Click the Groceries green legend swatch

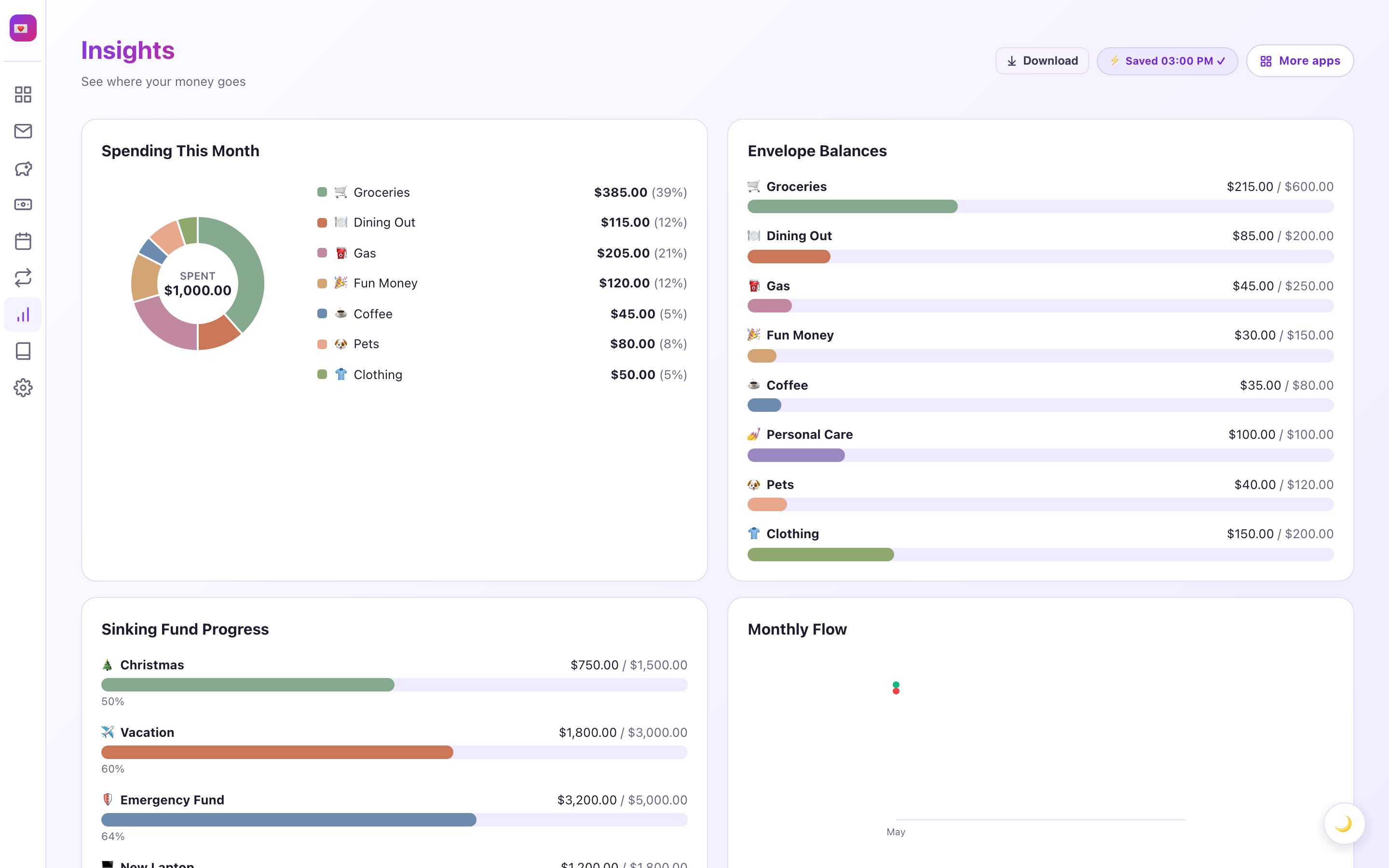tap(322, 192)
